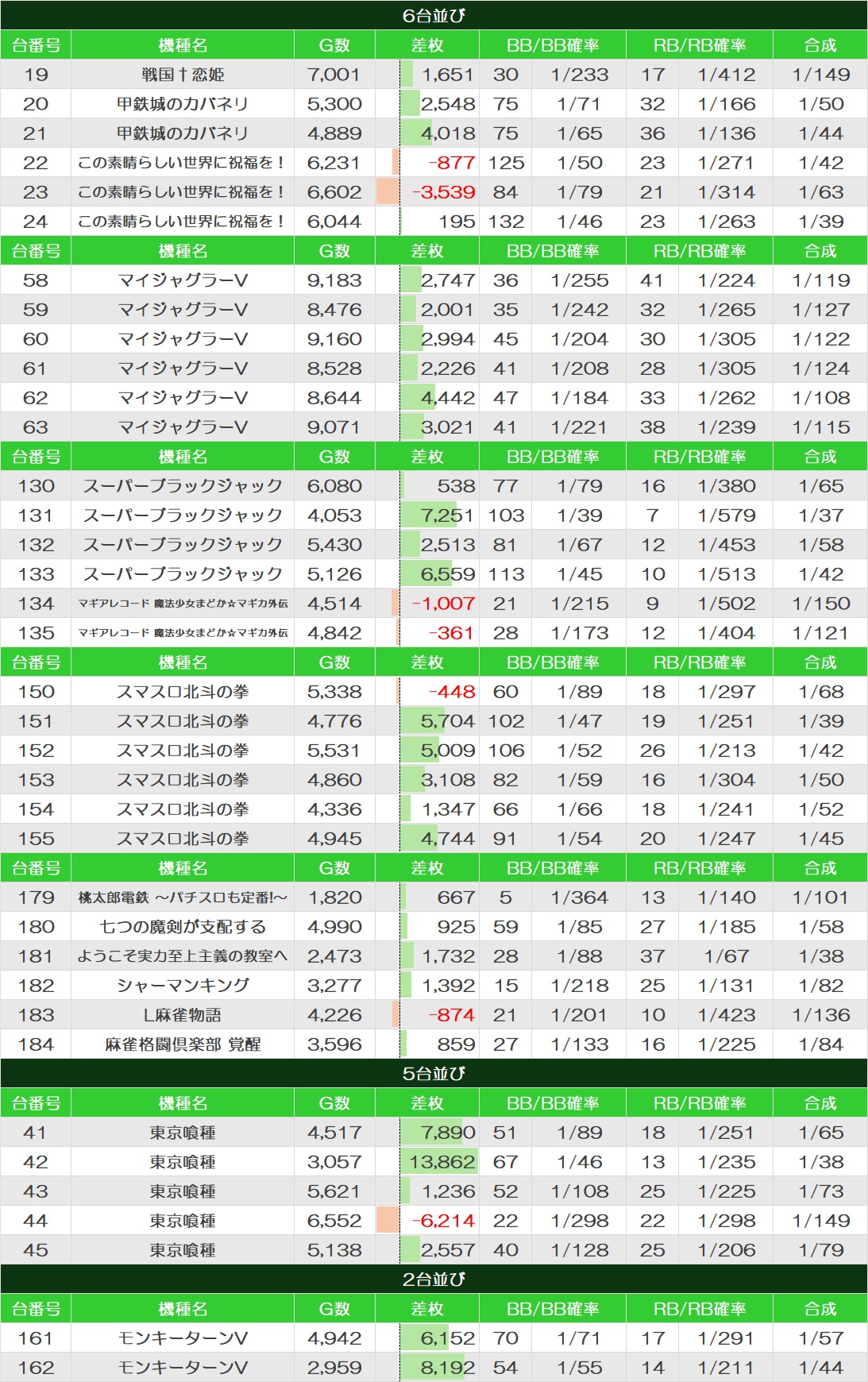Click the 差枚 value '1,236'
Viewport: 868px width, 1382px height.
(x=448, y=1191)
